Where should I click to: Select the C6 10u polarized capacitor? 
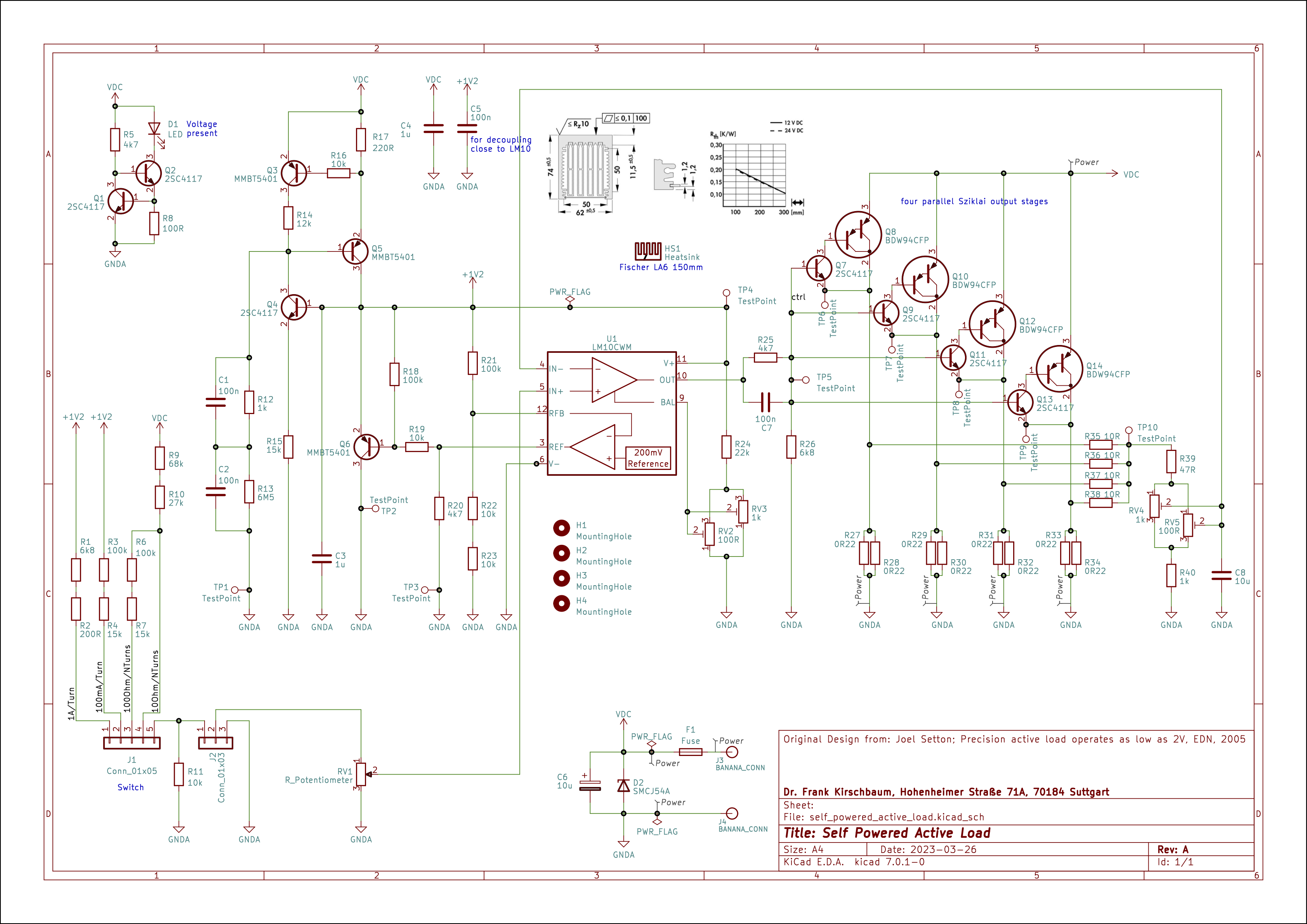click(x=590, y=785)
